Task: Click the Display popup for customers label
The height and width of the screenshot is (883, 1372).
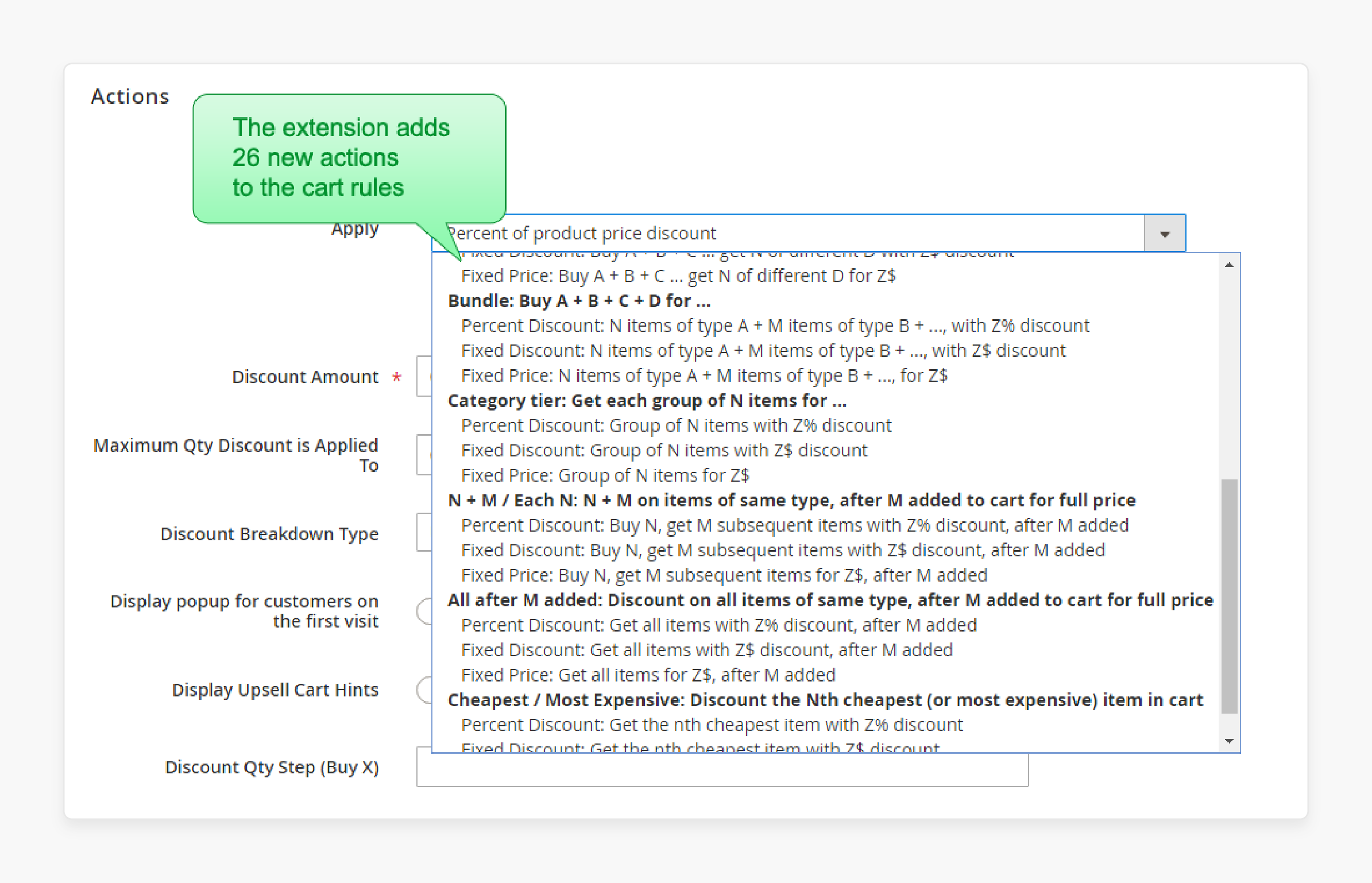Action: pyautogui.click(x=244, y=611)
